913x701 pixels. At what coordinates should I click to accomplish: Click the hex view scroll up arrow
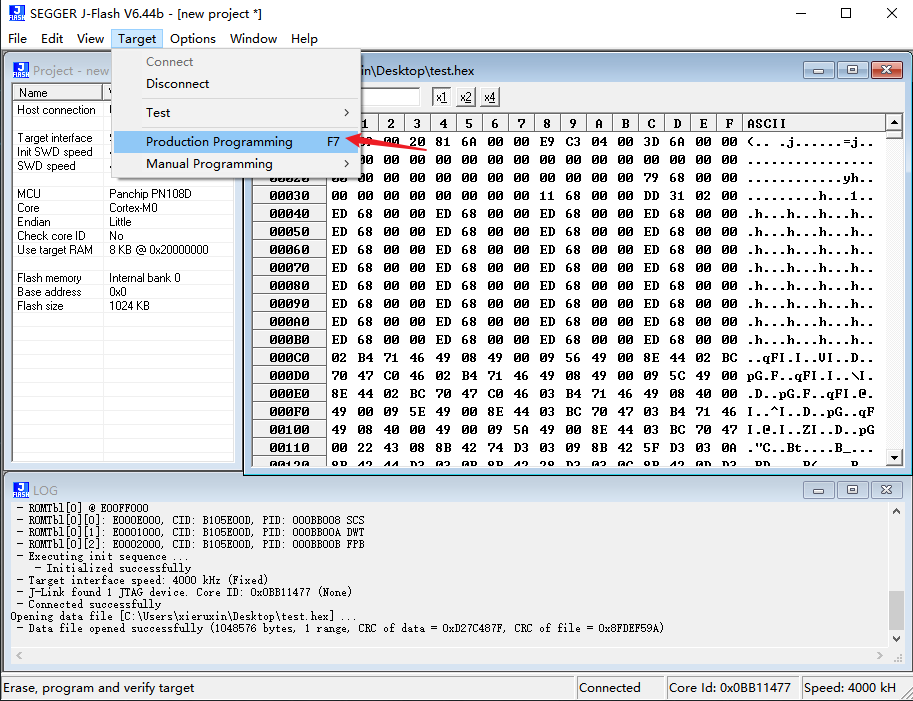pos(894,122)
